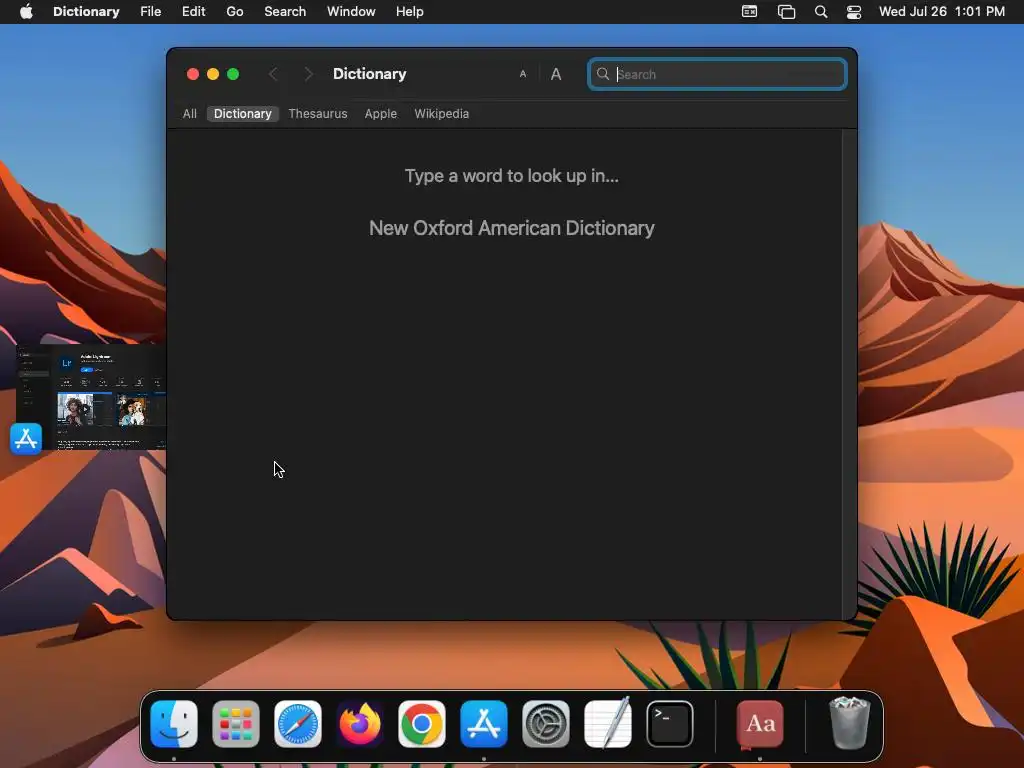Launch Safari from the Dock
Image resolution: width=1024 pixels, height=768 pixels.
(298, 724)
